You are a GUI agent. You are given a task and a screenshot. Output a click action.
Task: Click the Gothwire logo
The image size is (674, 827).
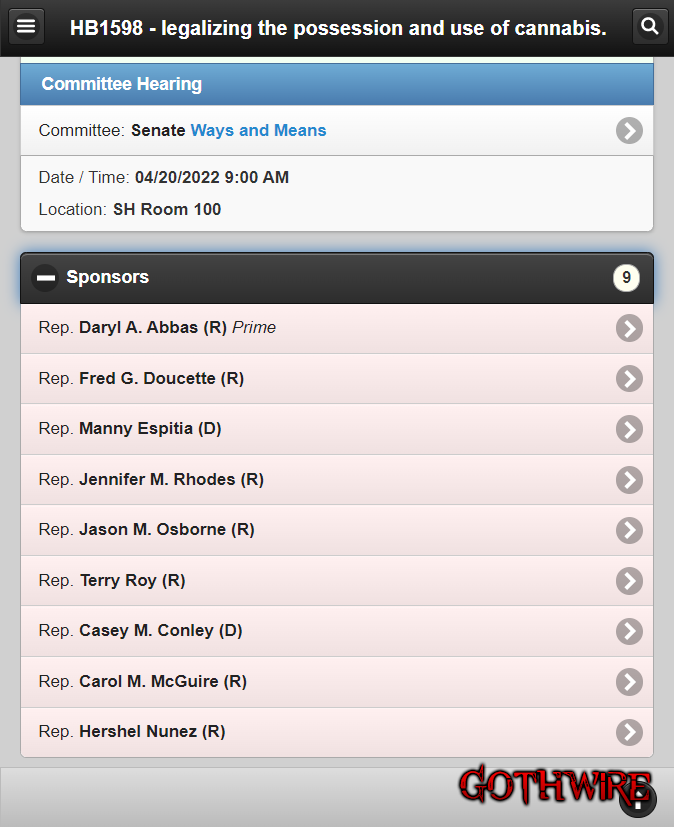[555, 785]
